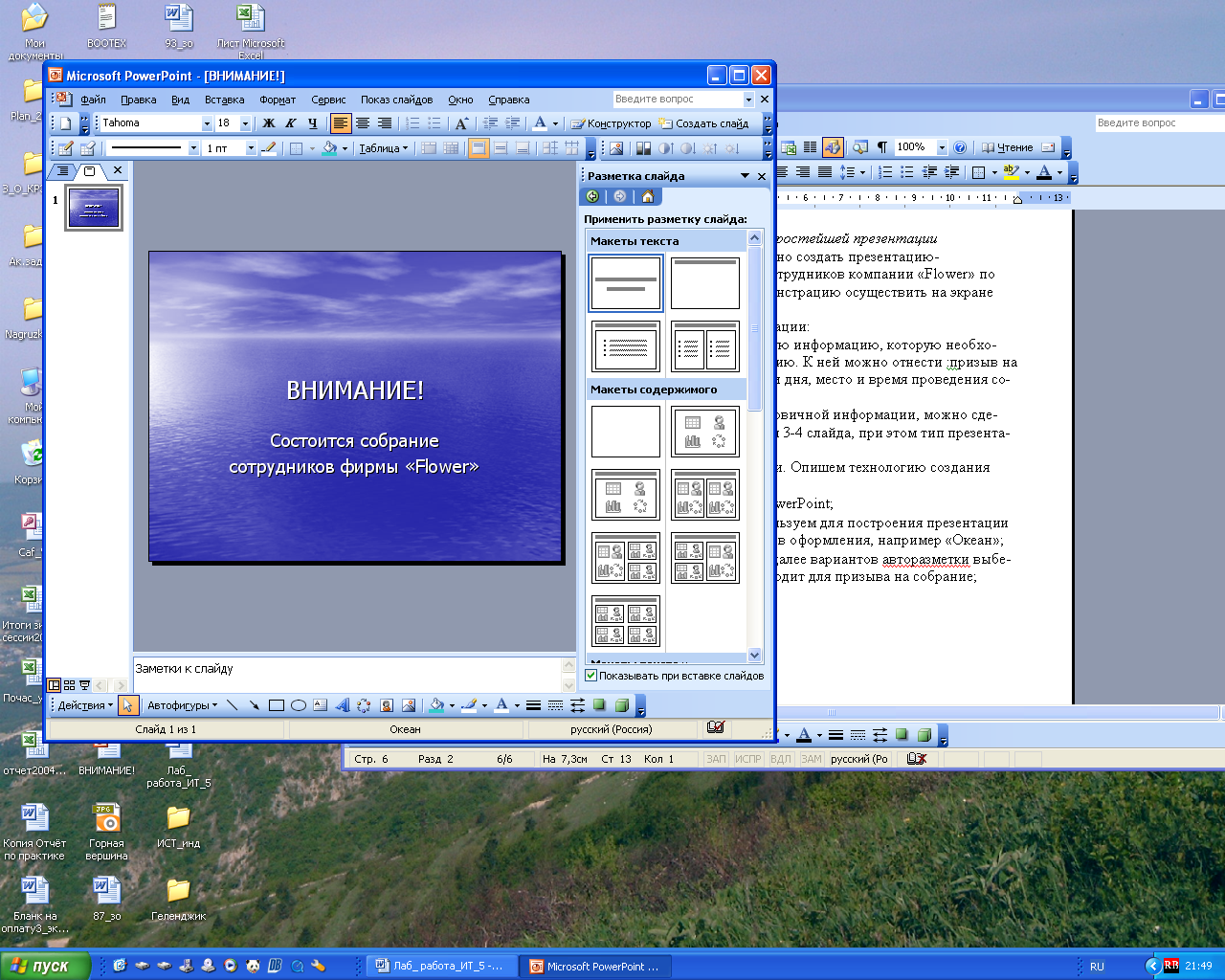Click the border color pen icon

pos(269,148)
